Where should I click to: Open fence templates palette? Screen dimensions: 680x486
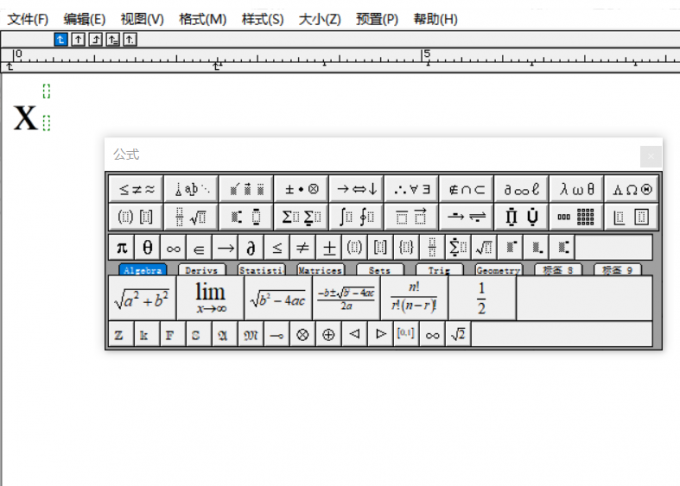click(136, 216)
